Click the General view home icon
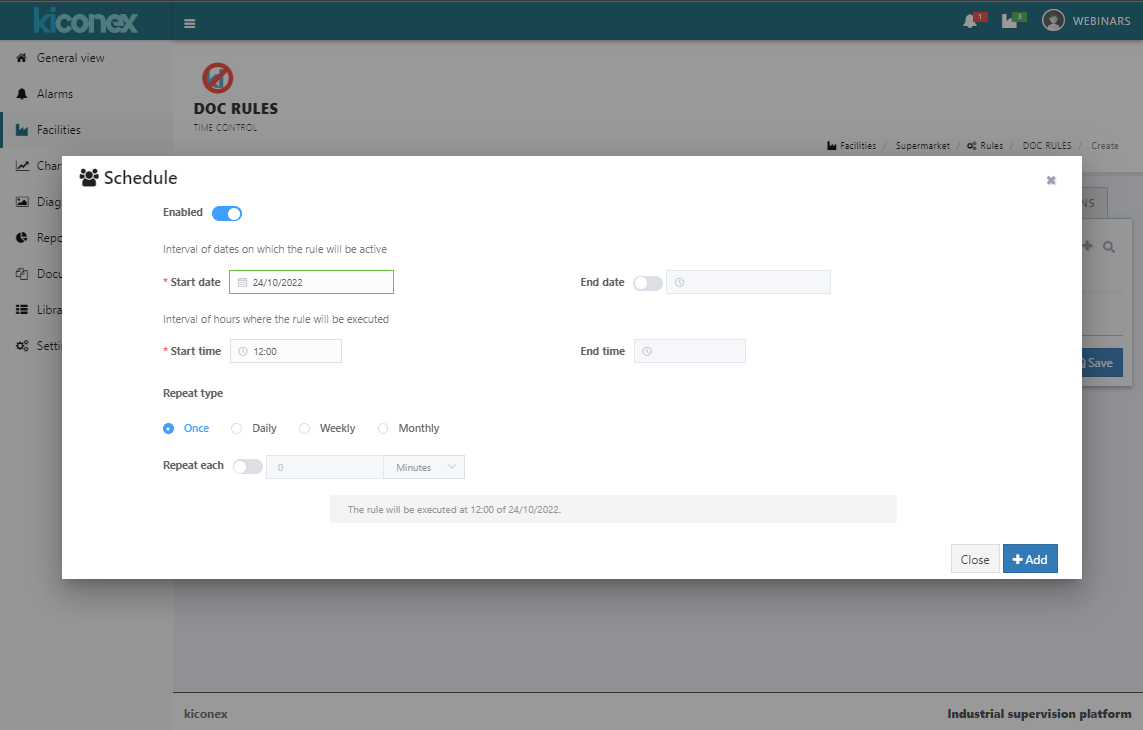This screenshot has height=730, width=1143. click(x=21, y=58)
